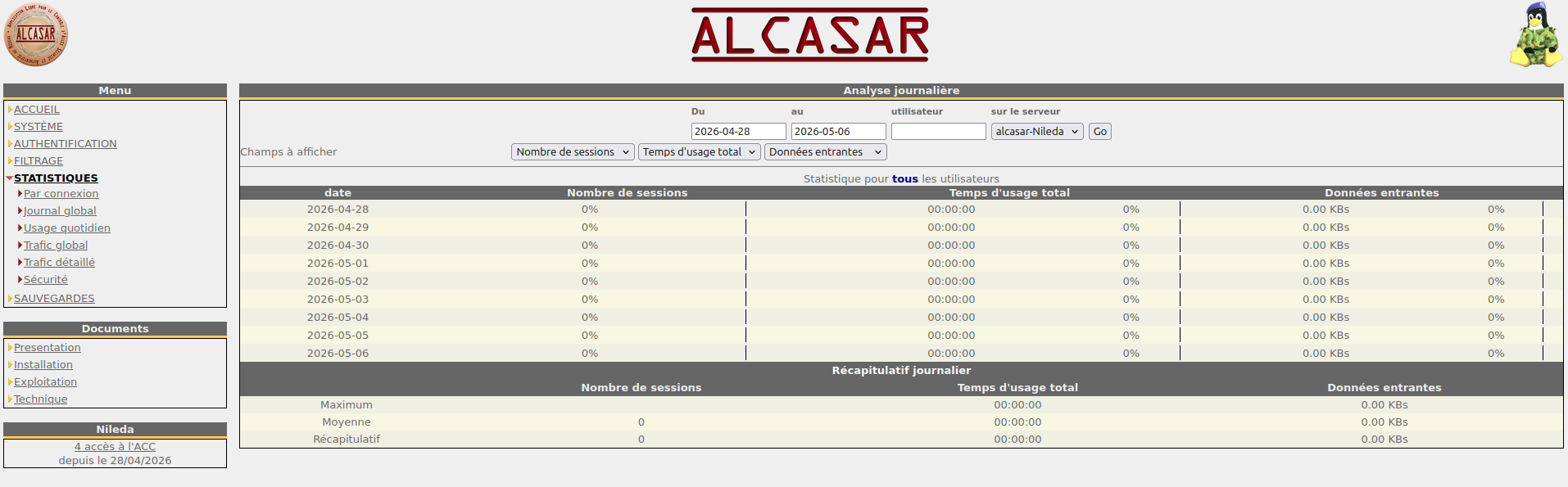Click the 'date' column header

[338, 193]
